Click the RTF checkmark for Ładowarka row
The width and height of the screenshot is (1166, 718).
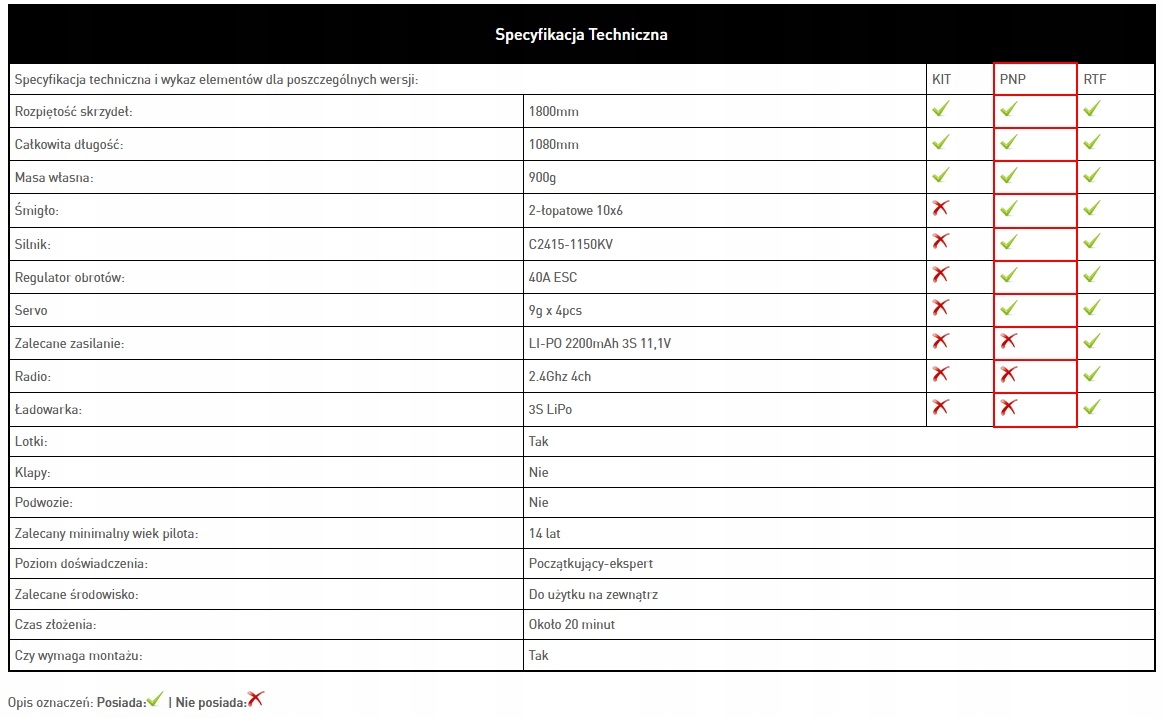pos(1091,407)
